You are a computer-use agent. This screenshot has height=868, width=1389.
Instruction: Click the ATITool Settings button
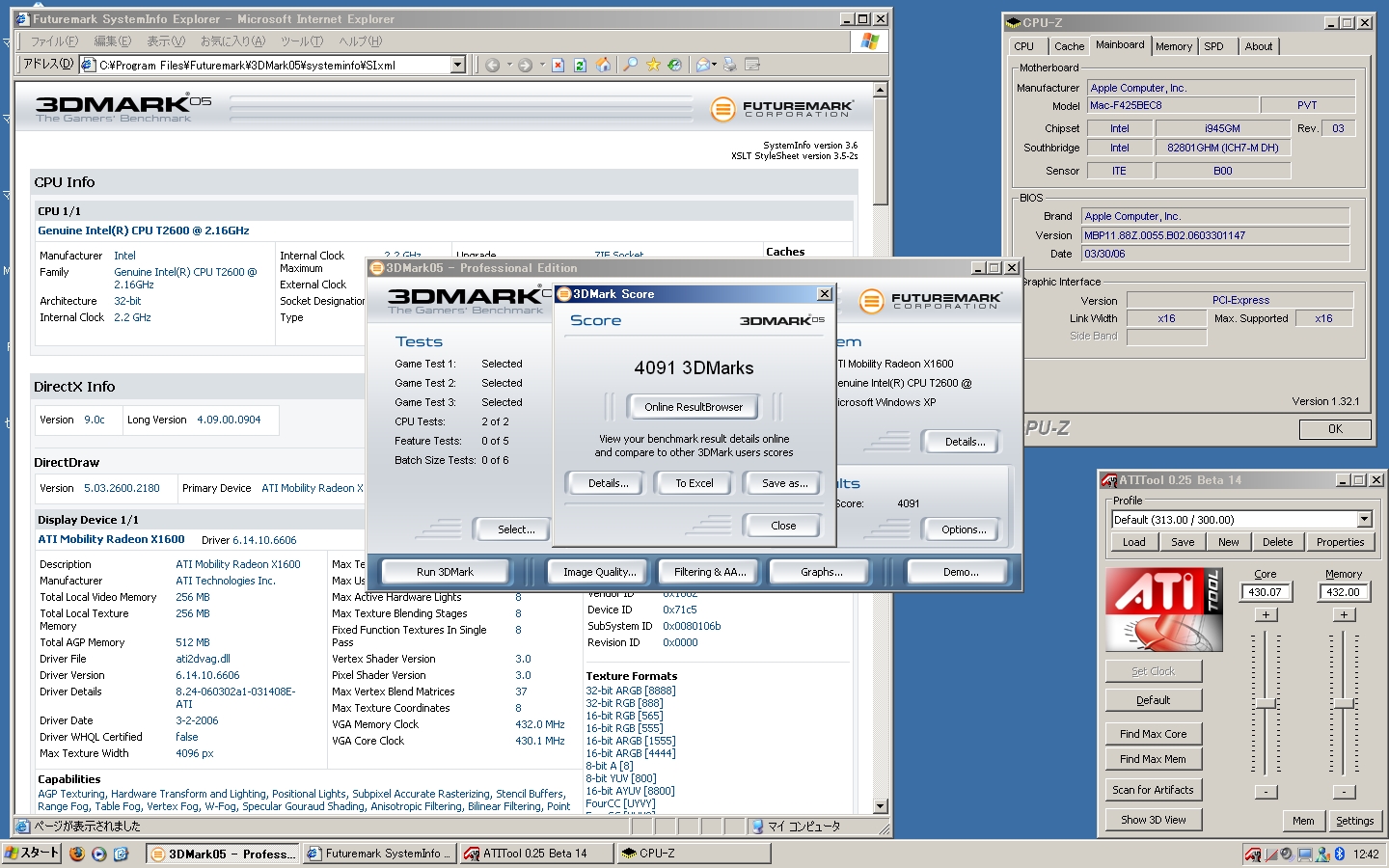[1355, 821]
